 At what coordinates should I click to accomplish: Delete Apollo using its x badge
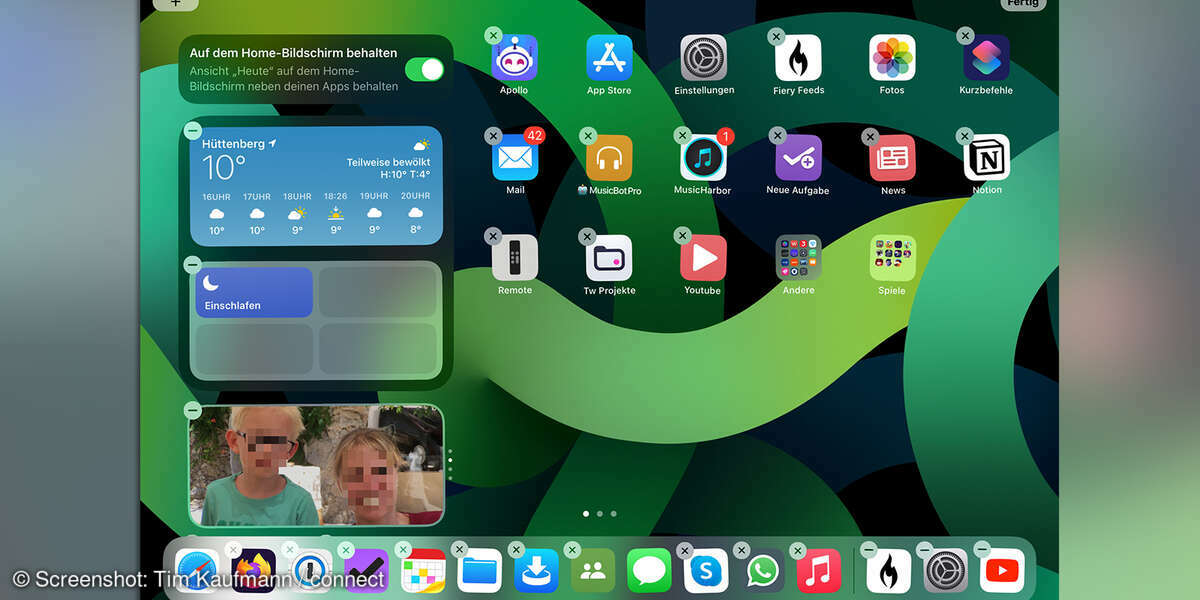[x=492, y=36]
